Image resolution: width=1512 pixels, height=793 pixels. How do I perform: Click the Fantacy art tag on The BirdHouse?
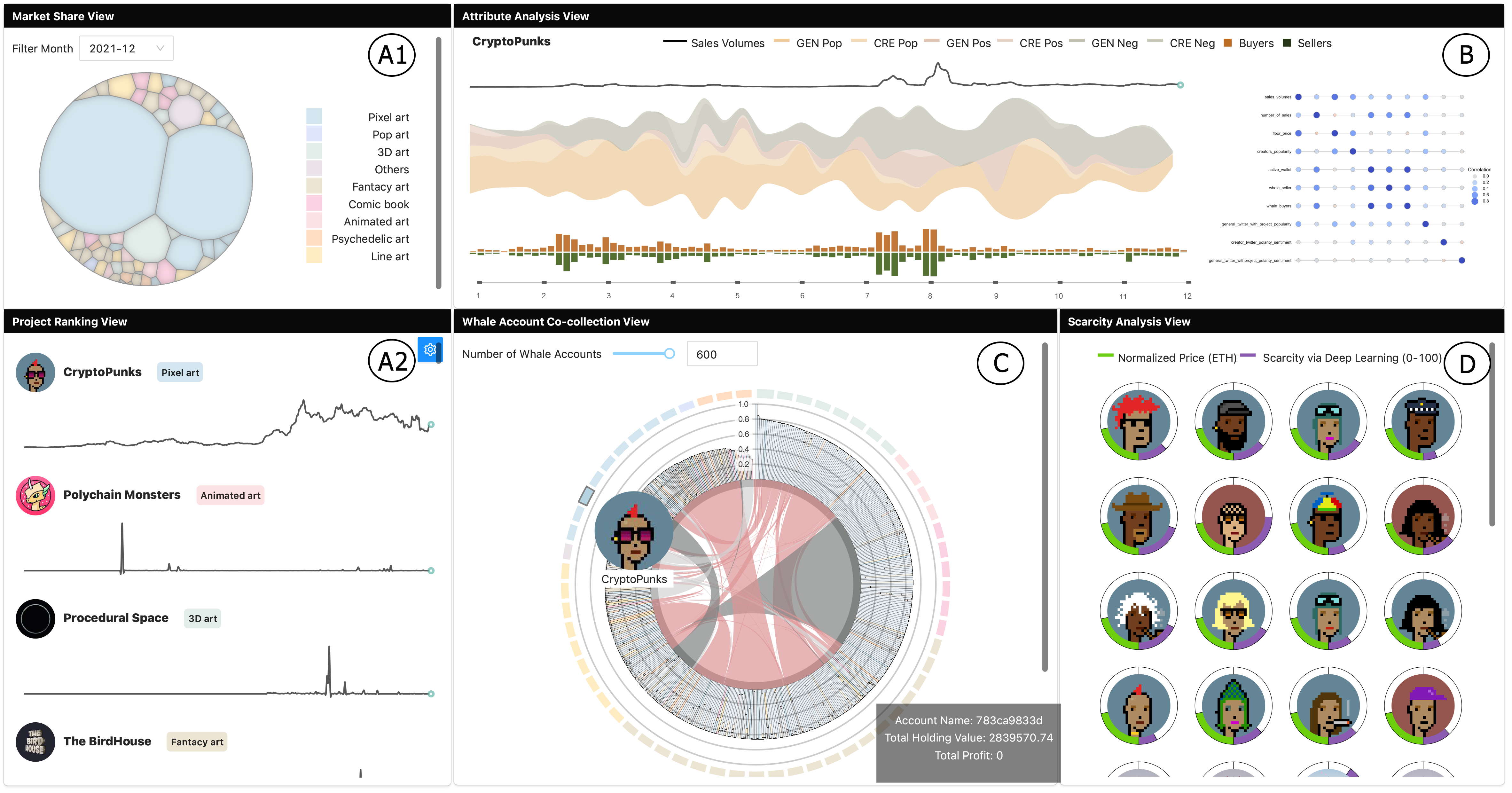pos(197,742)
